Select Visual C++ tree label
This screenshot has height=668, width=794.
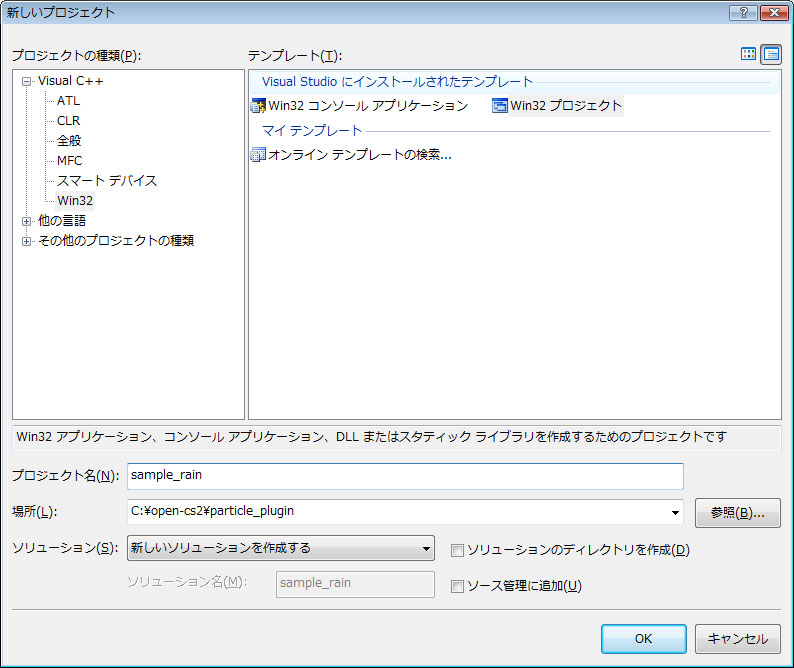70,81
